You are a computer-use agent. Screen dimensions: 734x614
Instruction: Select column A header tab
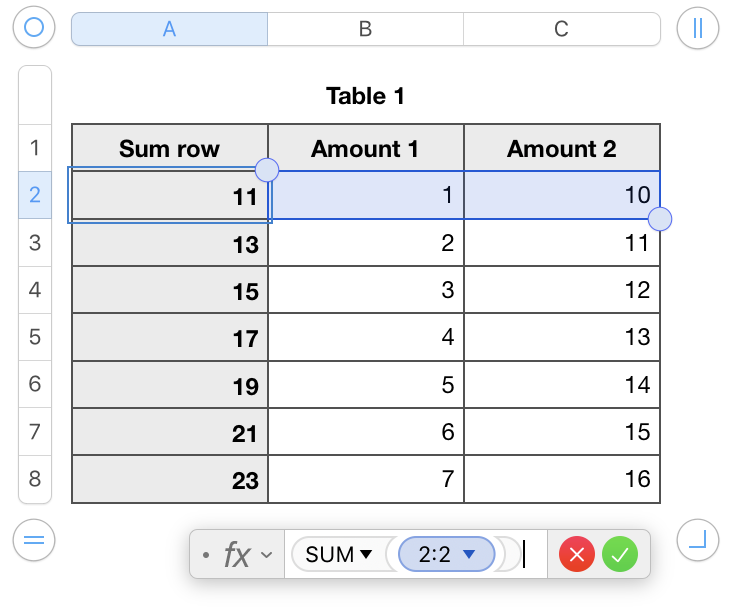(x=169, y=29)
